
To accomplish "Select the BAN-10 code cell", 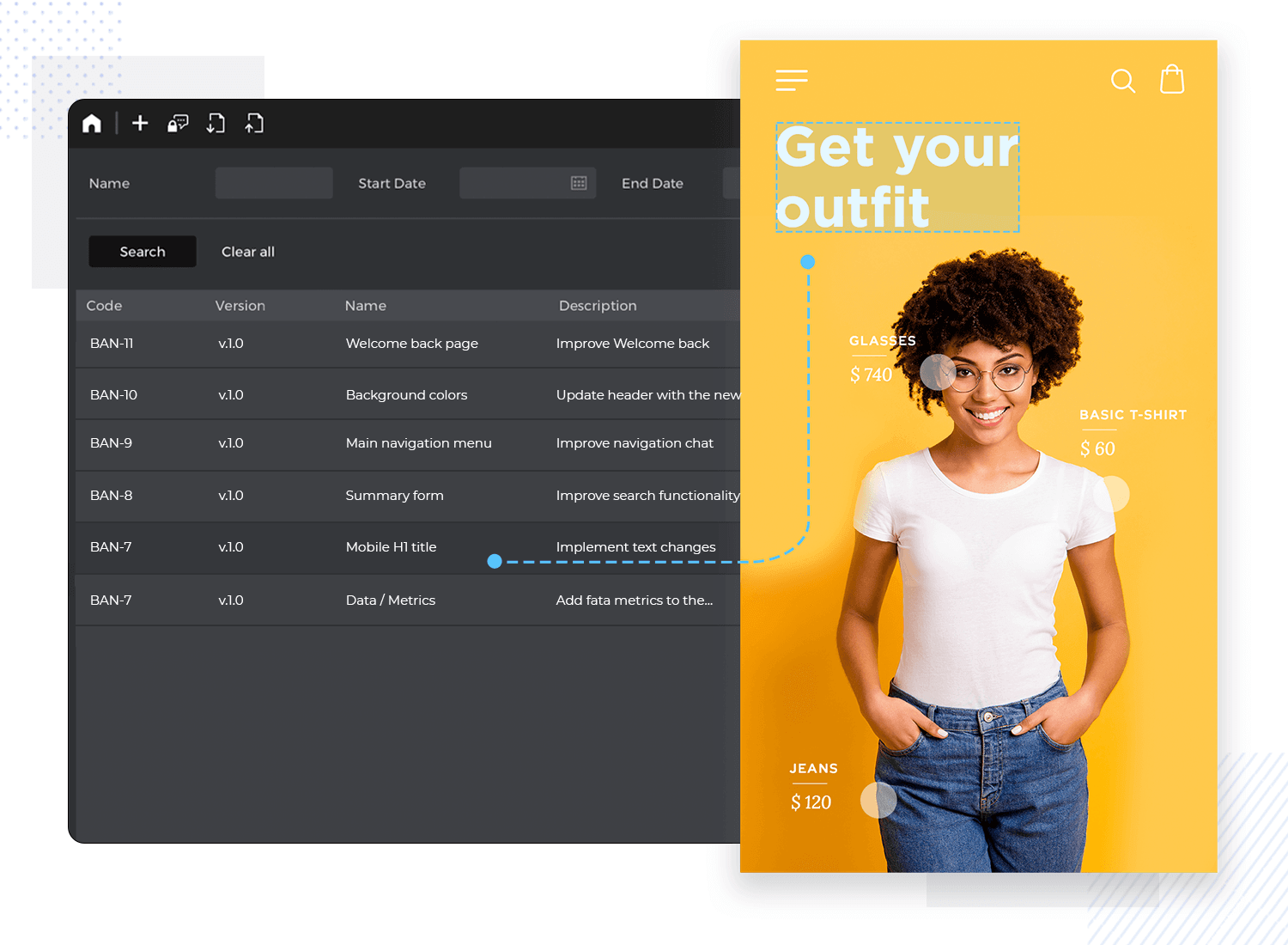I will click(113, 395).
